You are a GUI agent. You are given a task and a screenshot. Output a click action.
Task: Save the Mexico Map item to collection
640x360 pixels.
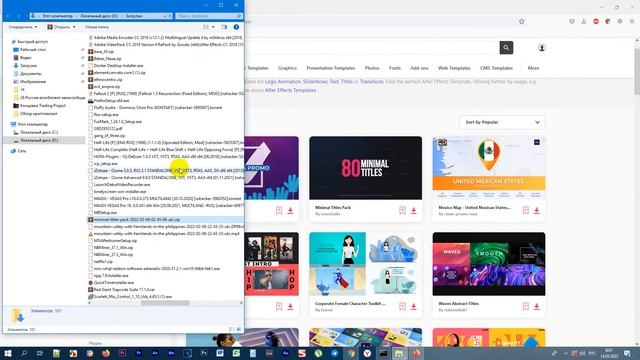pos(525,211)
